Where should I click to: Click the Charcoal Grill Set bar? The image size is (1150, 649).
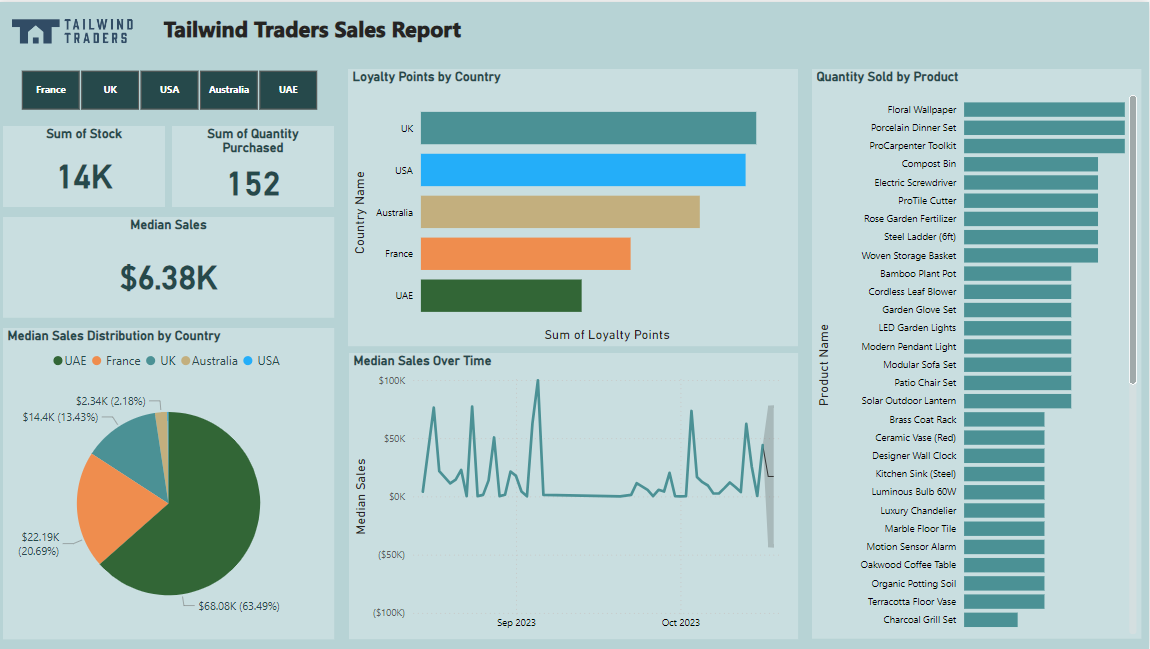tap(991, 620)
